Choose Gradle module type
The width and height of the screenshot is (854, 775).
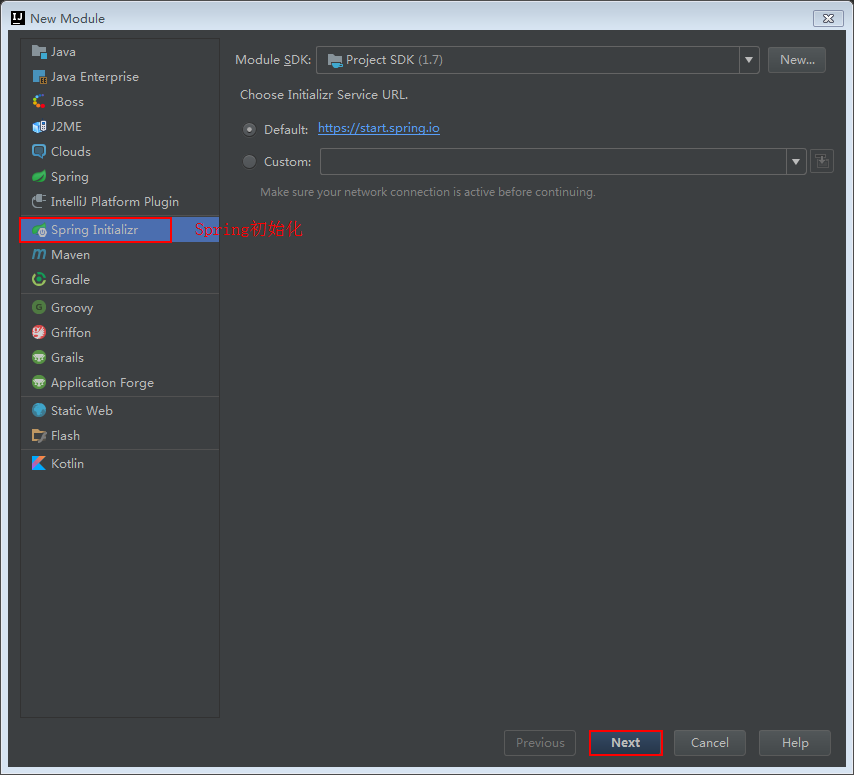tap(120, 279)
